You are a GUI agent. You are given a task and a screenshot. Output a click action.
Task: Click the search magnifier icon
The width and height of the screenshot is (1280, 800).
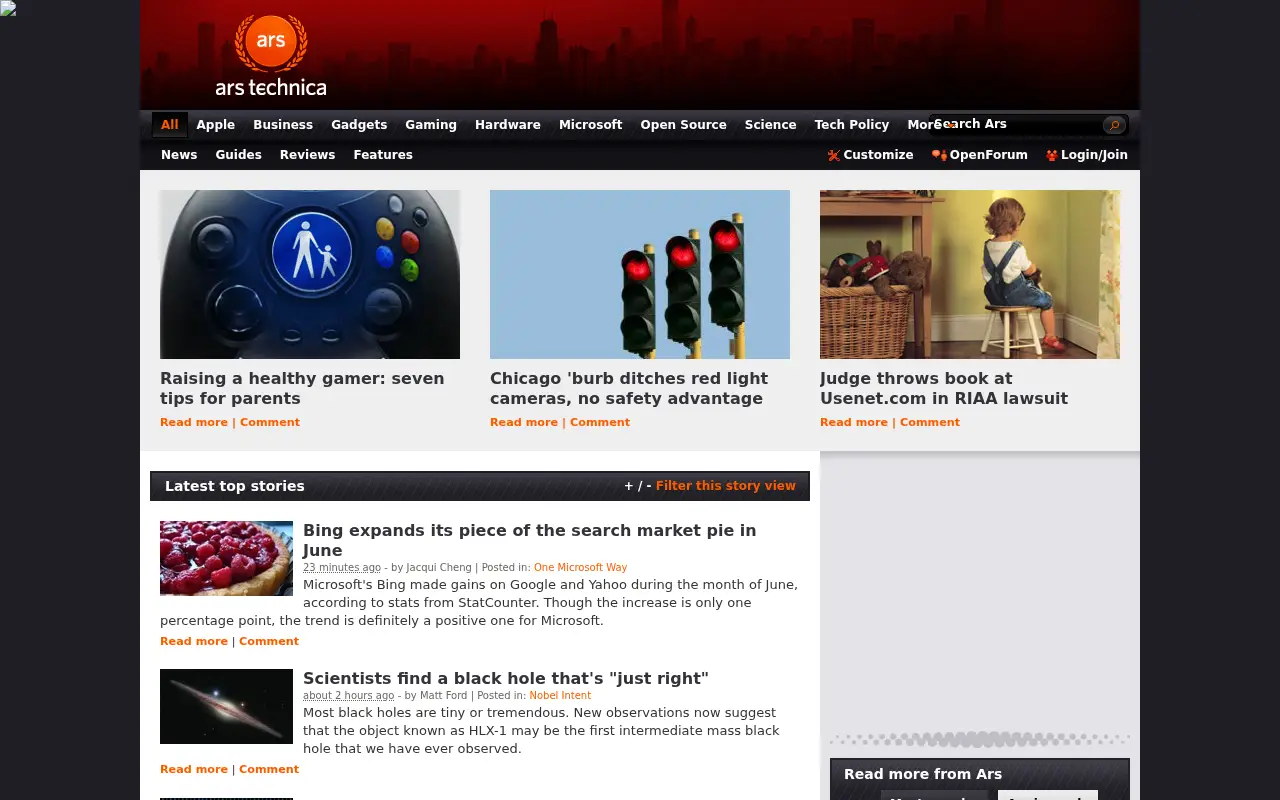(1114, 125)
